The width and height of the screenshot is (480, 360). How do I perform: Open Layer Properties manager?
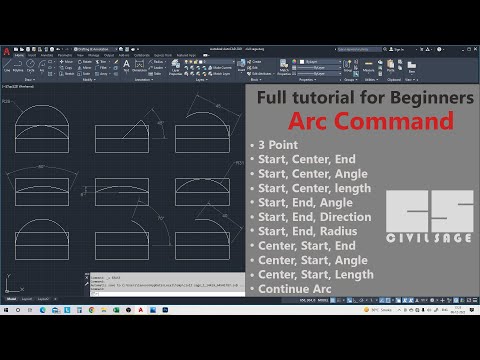click(x=175, y=67)
